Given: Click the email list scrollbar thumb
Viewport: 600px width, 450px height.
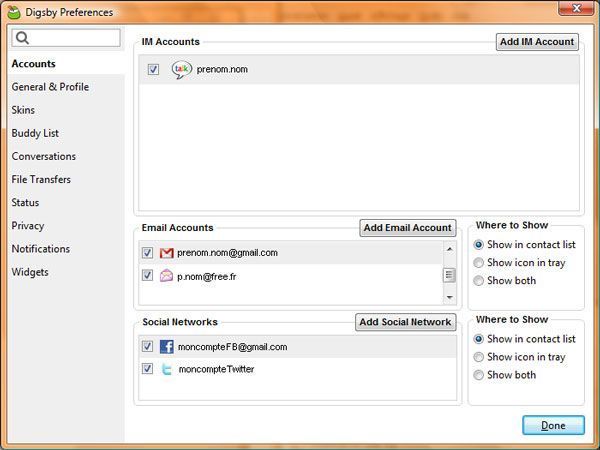Looking at the screenshot, I should click(450, 275).
